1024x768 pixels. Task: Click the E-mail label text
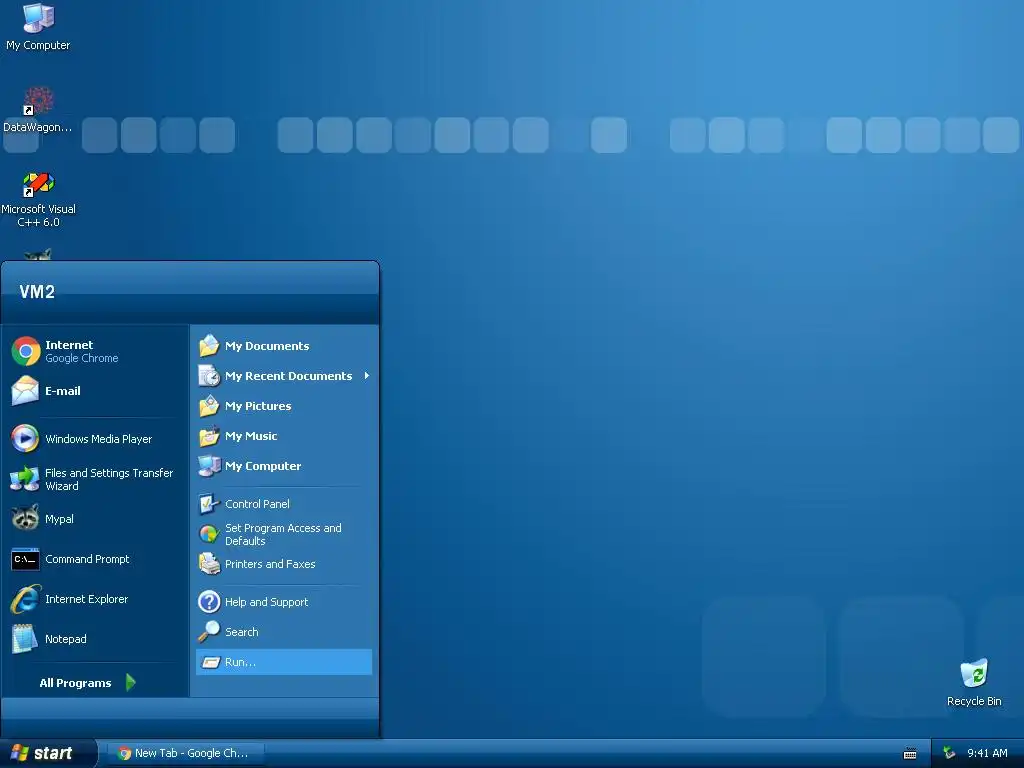point(63,391)
